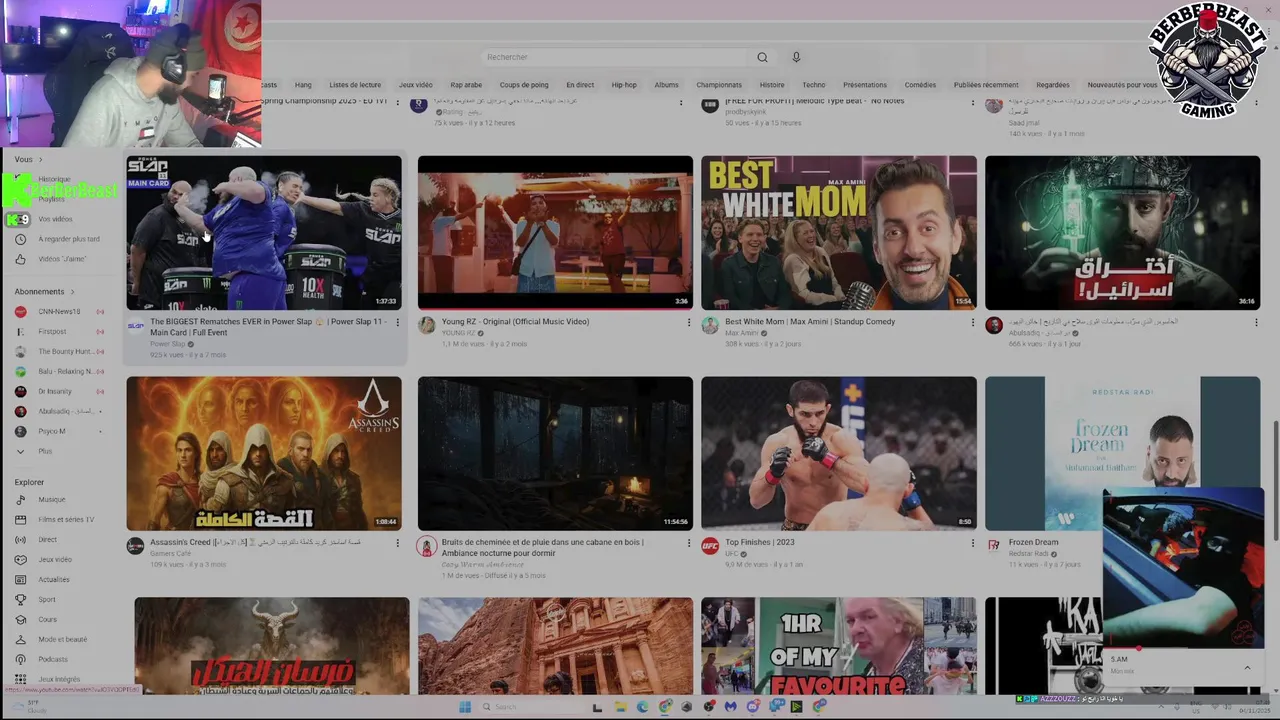
Task: Open liked videos via the thumbs-up icon
Action: (20, 259)
